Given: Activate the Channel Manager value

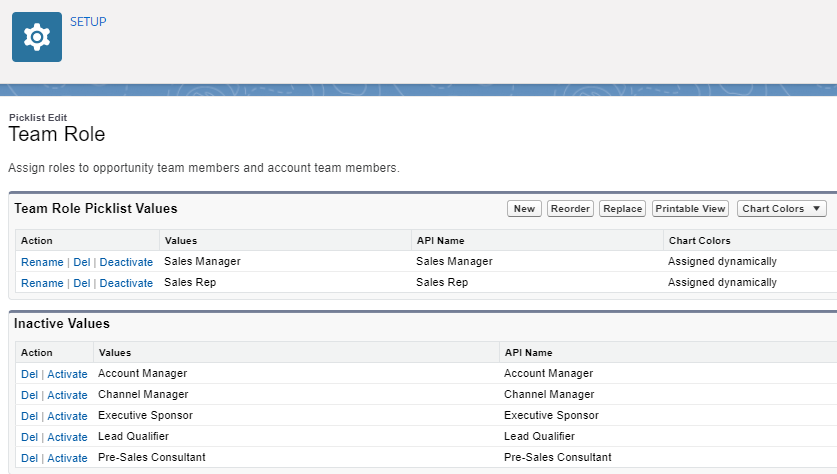Looking at the screenshot, I should [x=67, y=395].
